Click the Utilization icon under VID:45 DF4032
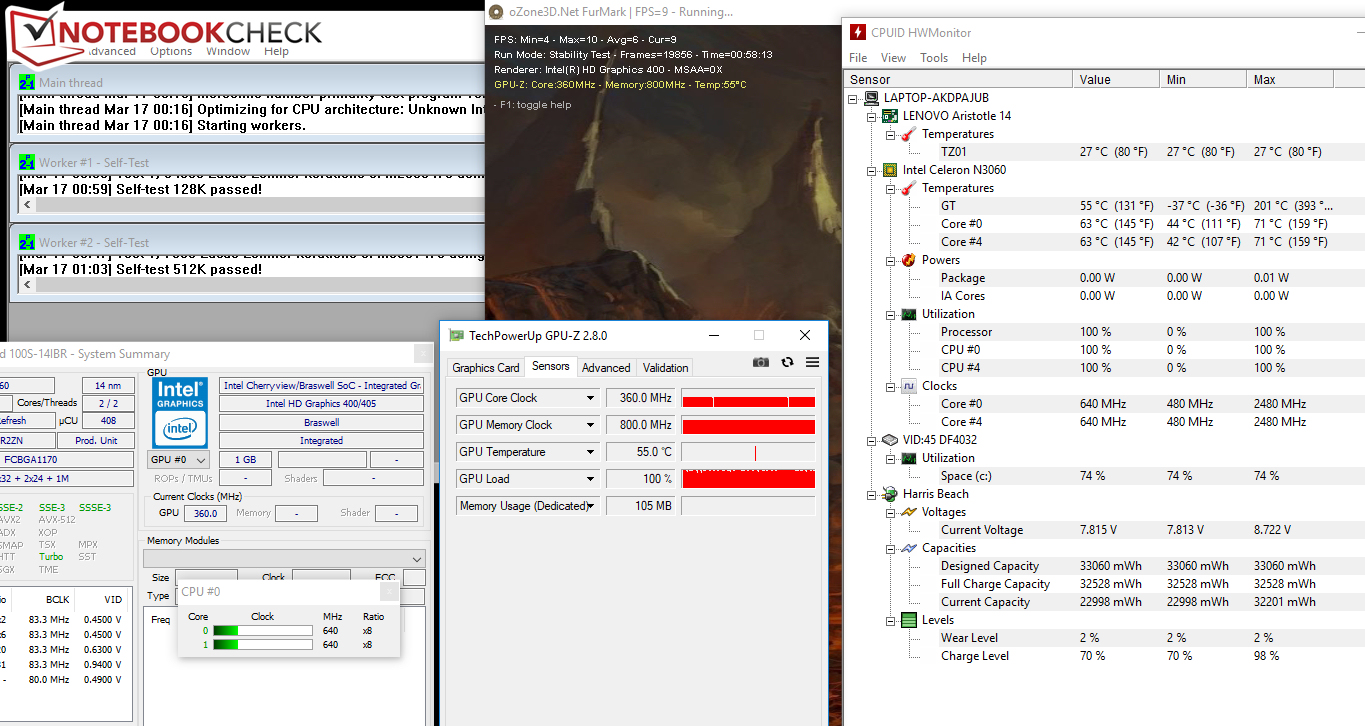Screen dimensions: 1365x726 [908, 458]
